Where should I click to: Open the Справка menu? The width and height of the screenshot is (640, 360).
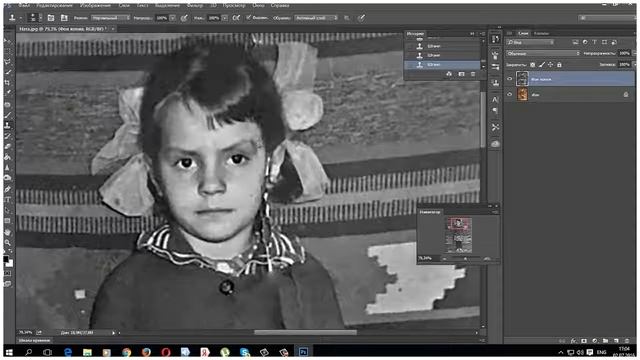280,6
